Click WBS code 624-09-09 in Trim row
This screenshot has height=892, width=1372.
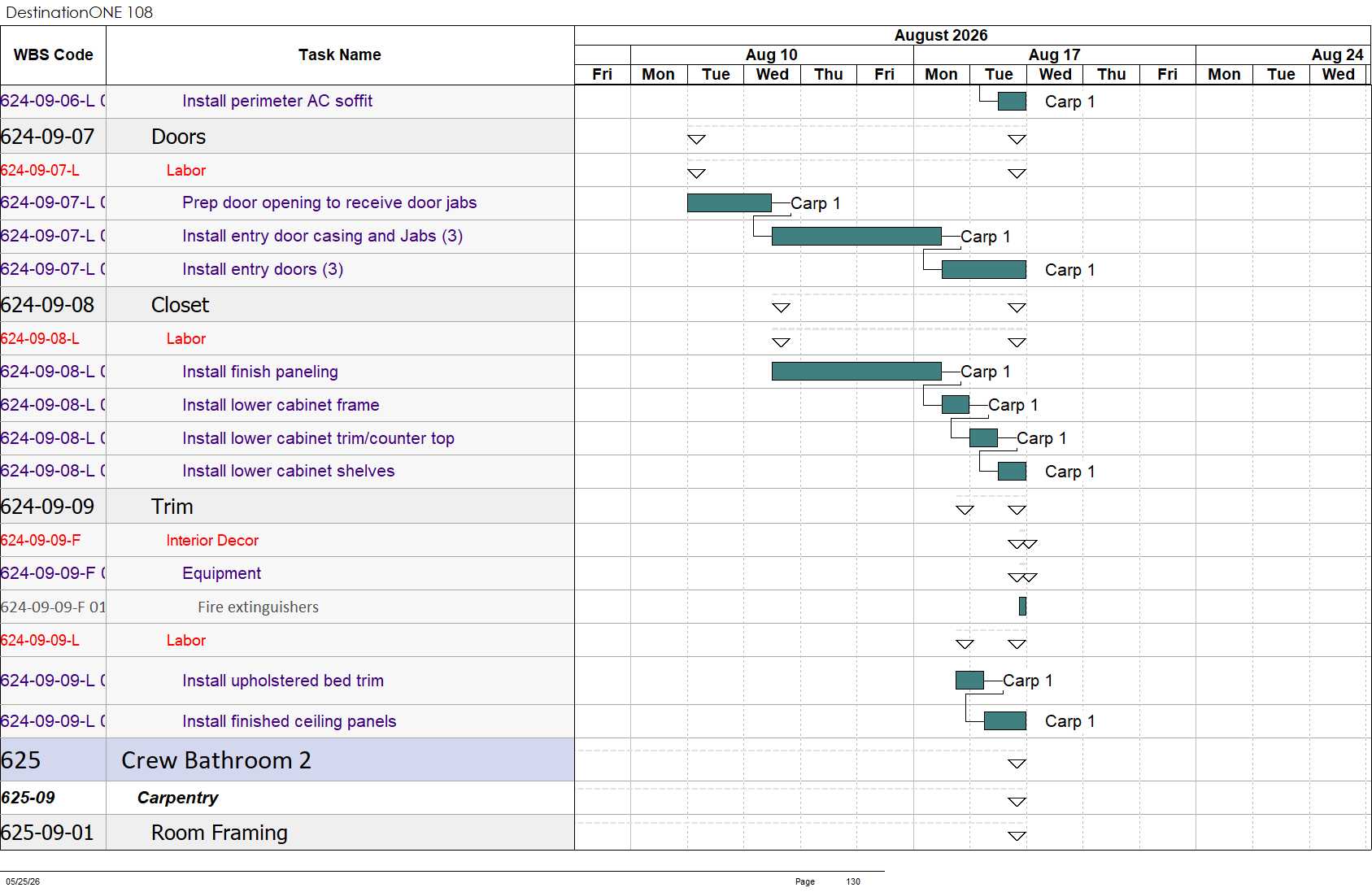click(x=48, y=507)
